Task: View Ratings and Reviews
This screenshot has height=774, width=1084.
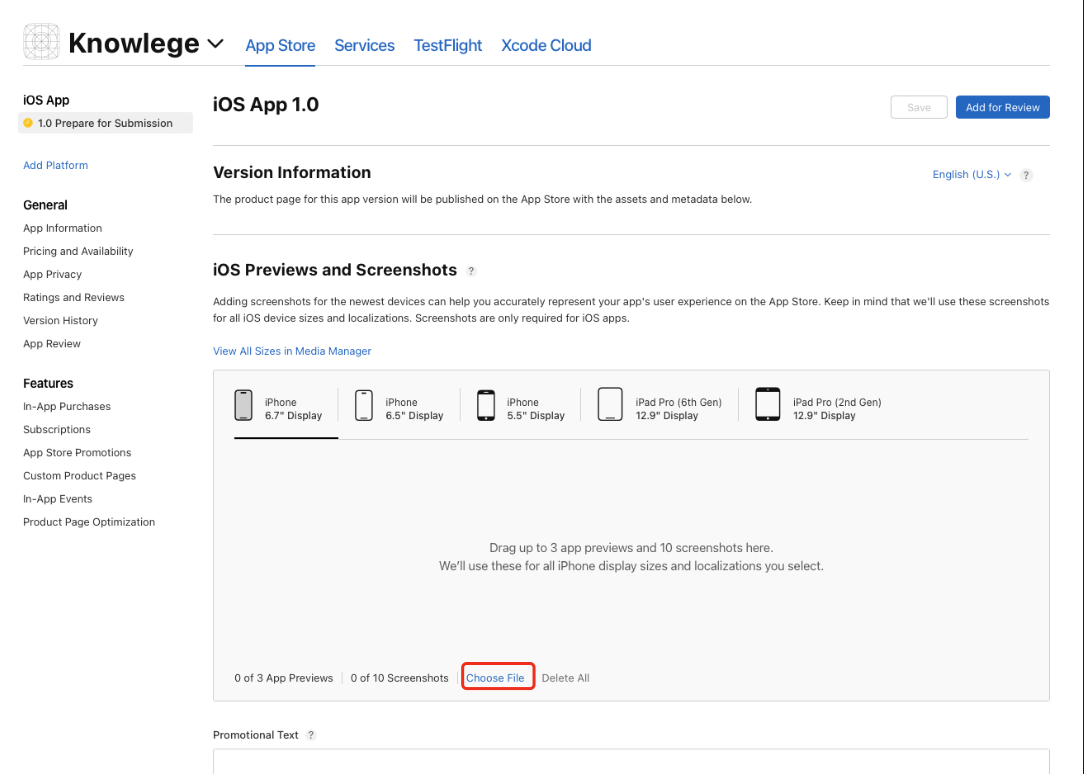Action: (74, 297)
